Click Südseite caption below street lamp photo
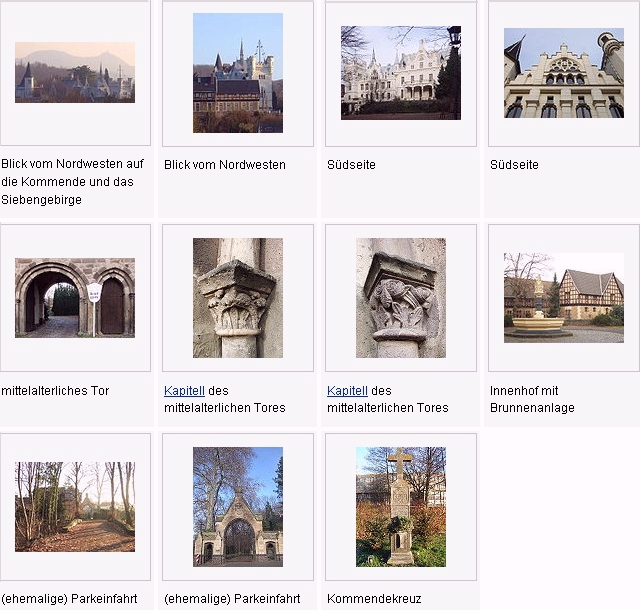This screenshot has width=640, height=610. [x=351, y=165]
